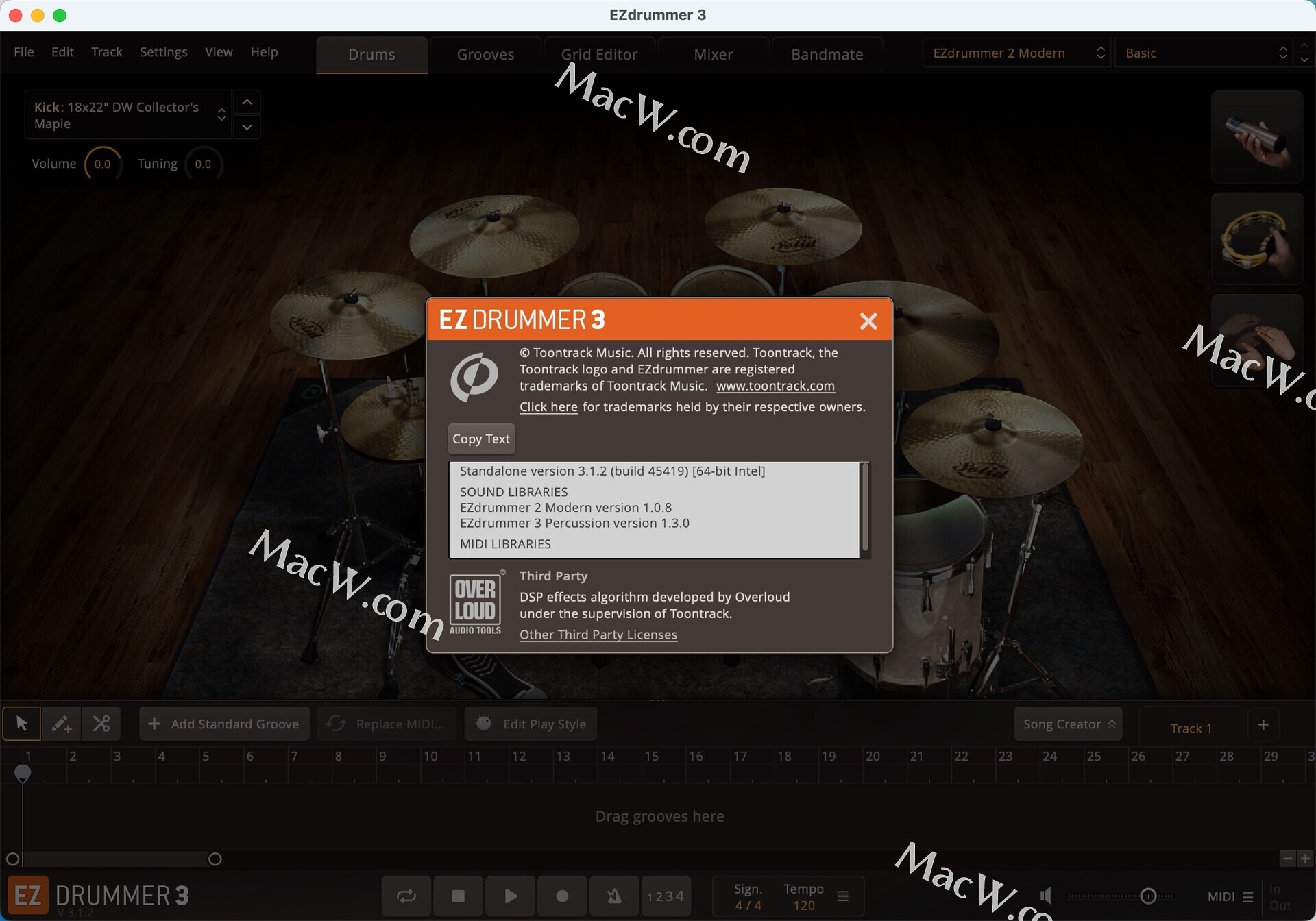The width and height of the screenshot is (1316, 921).
Task: Toggle loop playback on
Action: [x=406, y=896]
